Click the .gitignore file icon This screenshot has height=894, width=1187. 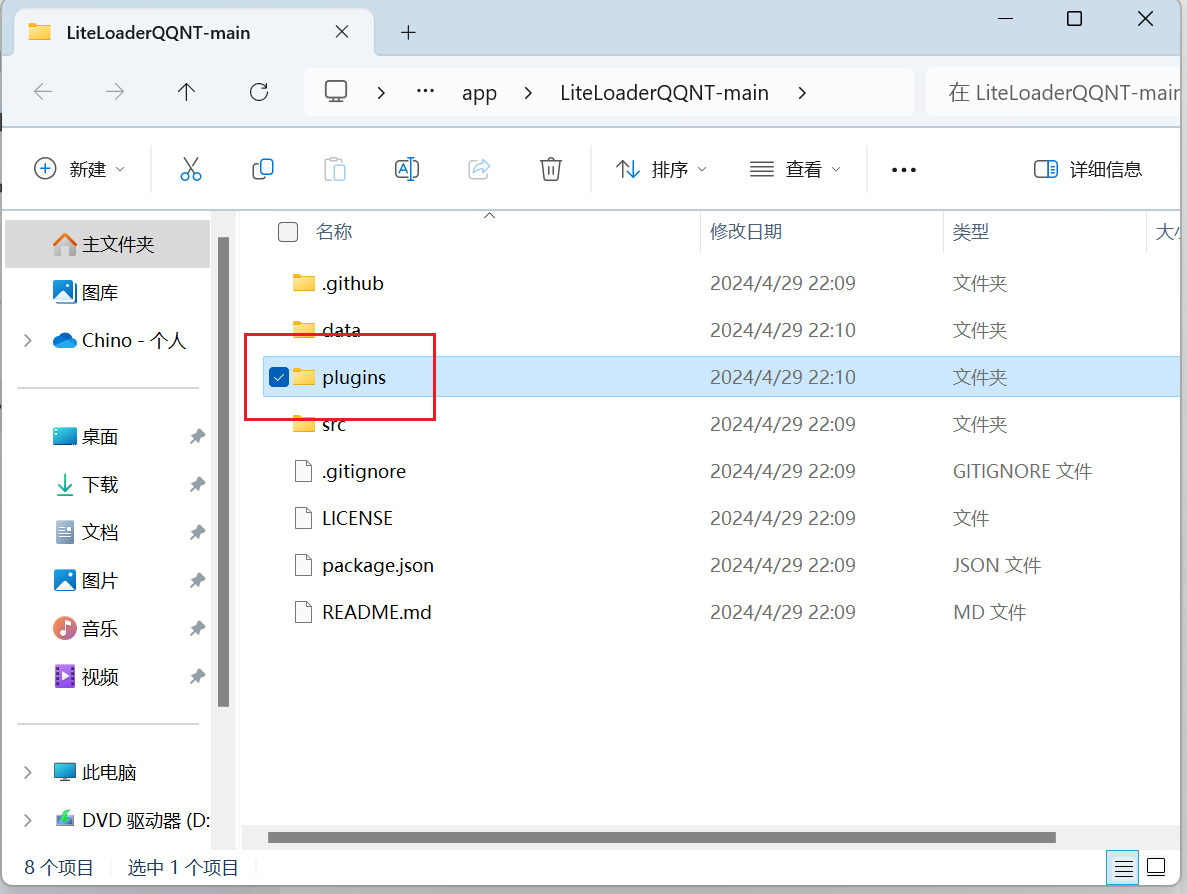click(x=304, y=471)
